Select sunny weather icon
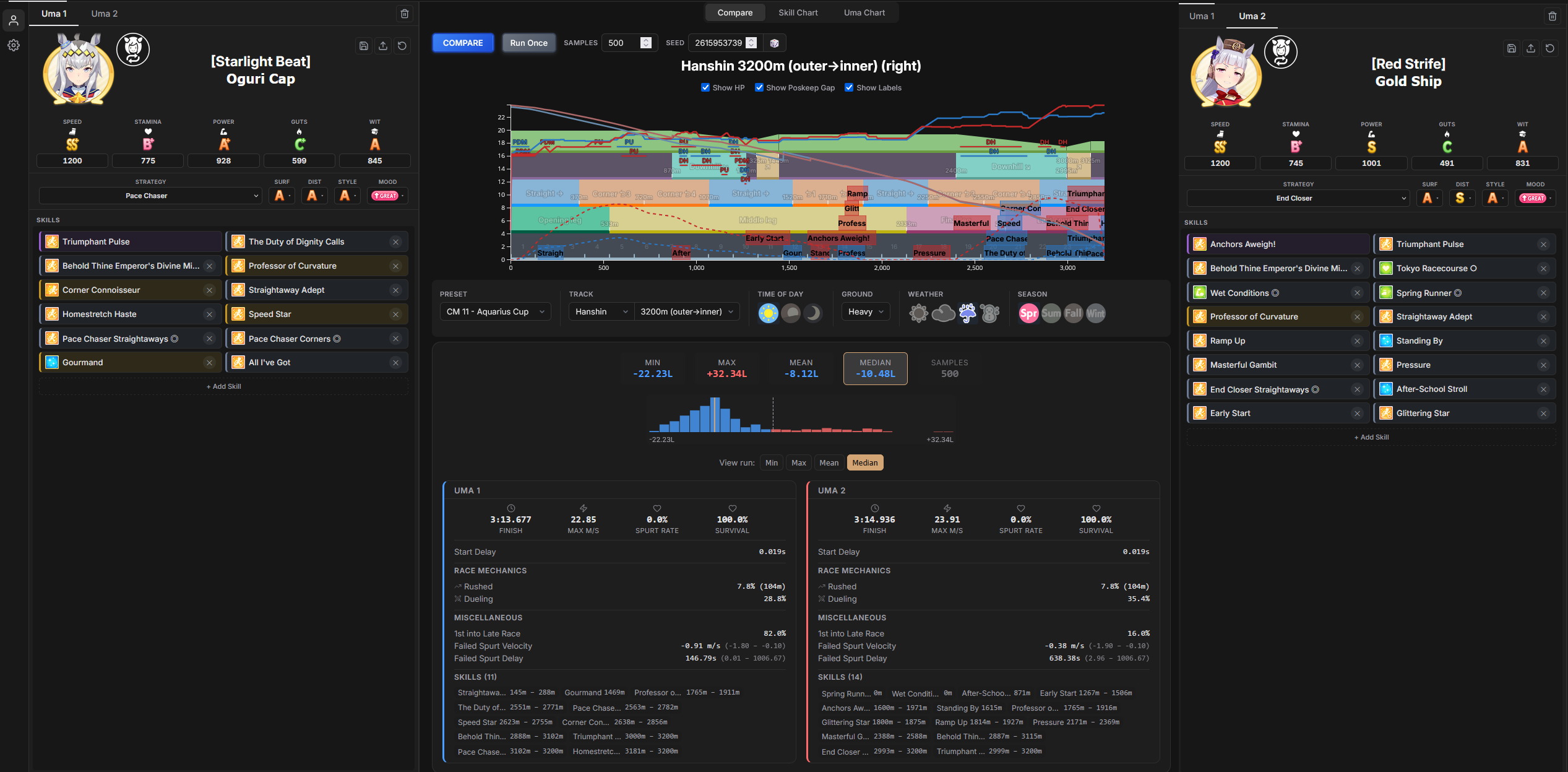 click(918, 313)
